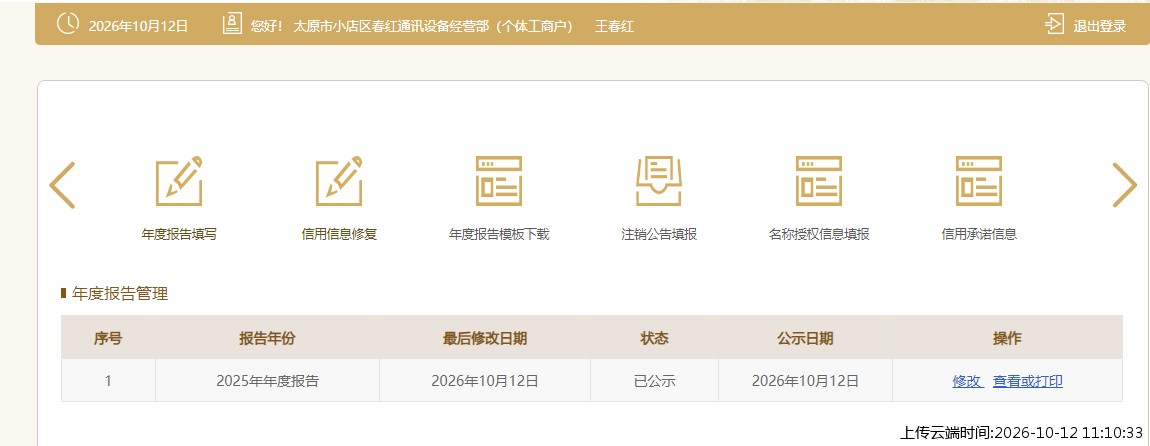Click the 已公示 status cell
Screen dimensions: 1150x446
[654, 381]
